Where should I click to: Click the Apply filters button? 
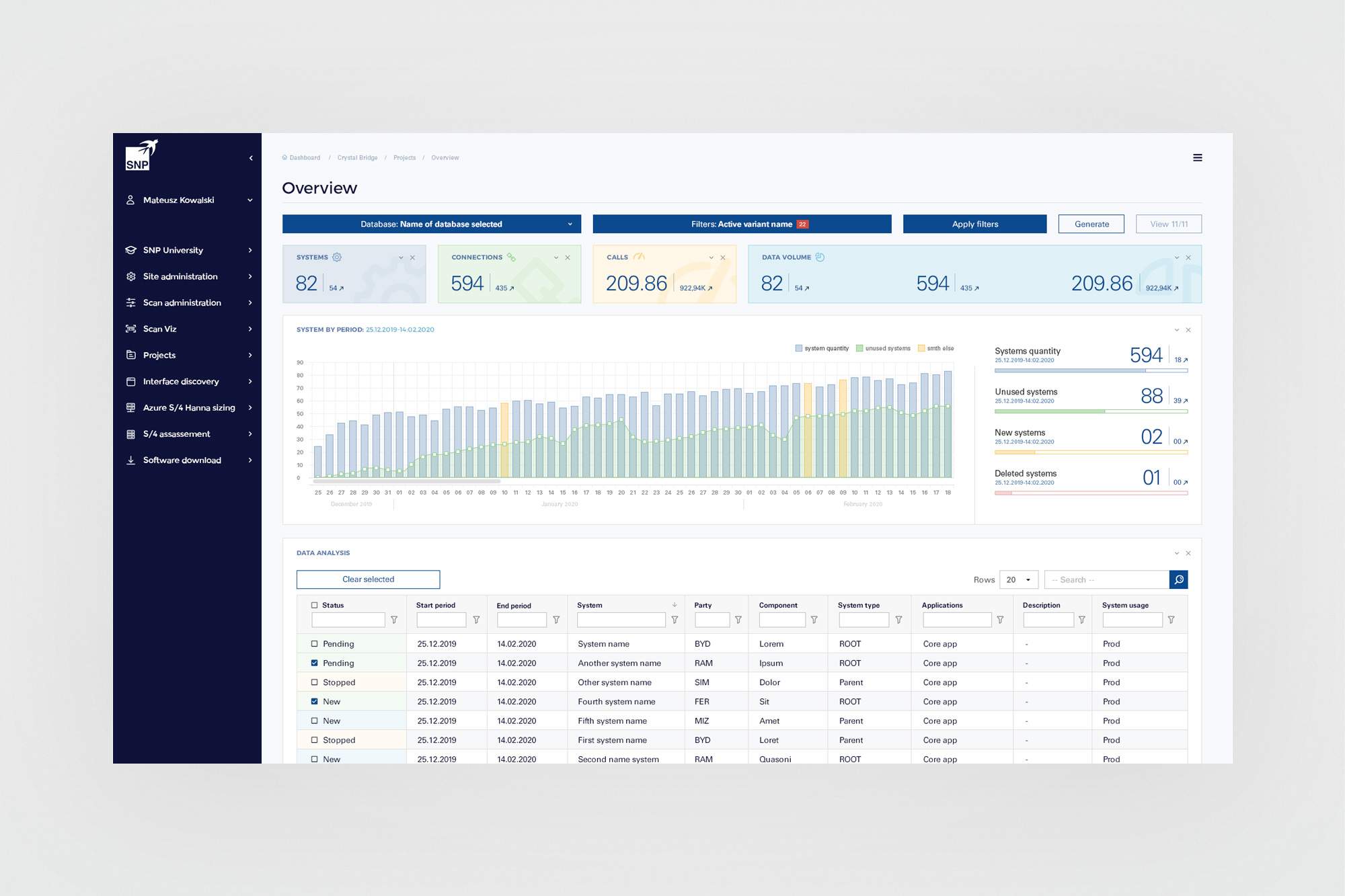pos(974,224)
